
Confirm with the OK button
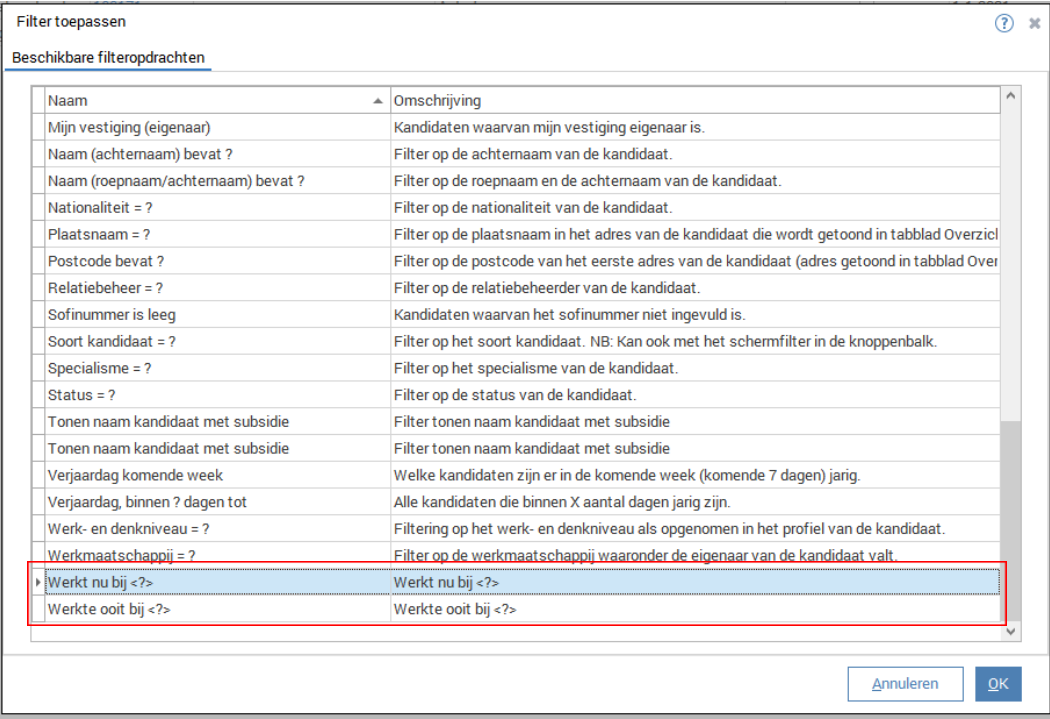[998, 684]
